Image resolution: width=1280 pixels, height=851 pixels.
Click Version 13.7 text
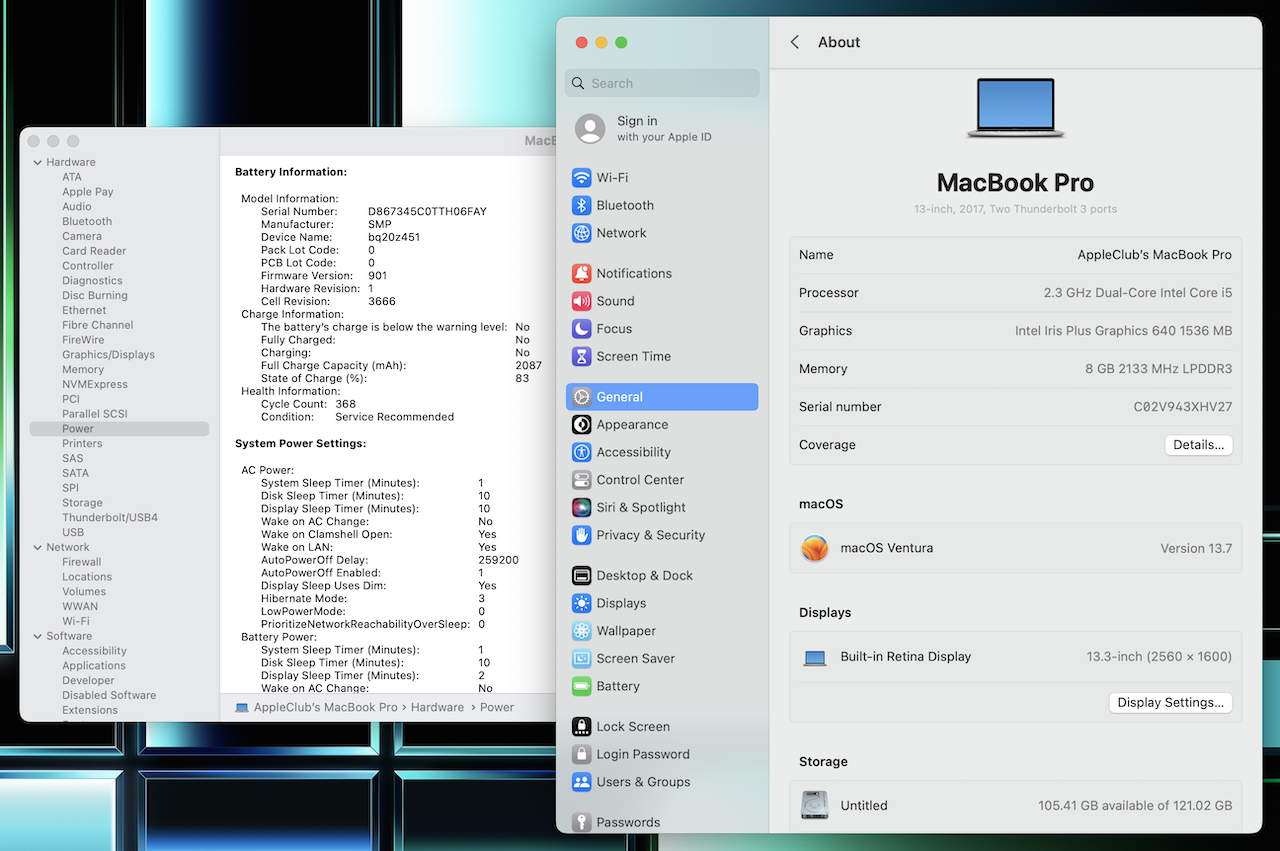tap(1196, 548)
